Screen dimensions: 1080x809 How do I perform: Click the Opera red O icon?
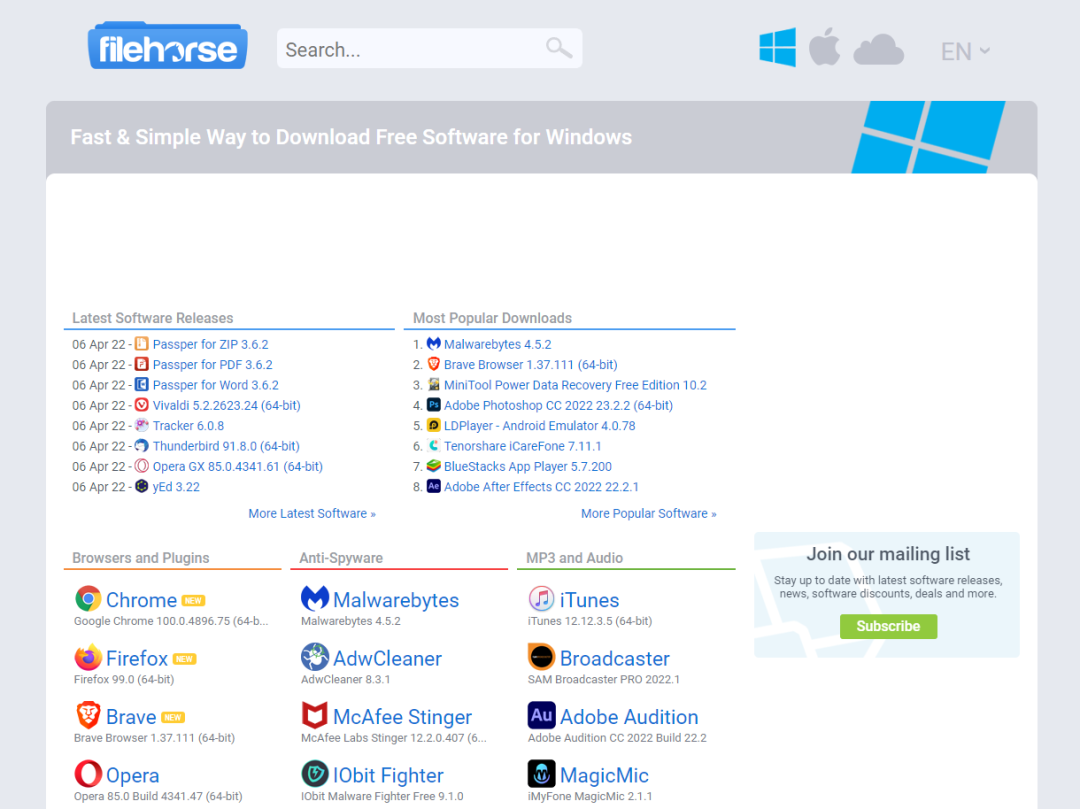pos(88,774)
